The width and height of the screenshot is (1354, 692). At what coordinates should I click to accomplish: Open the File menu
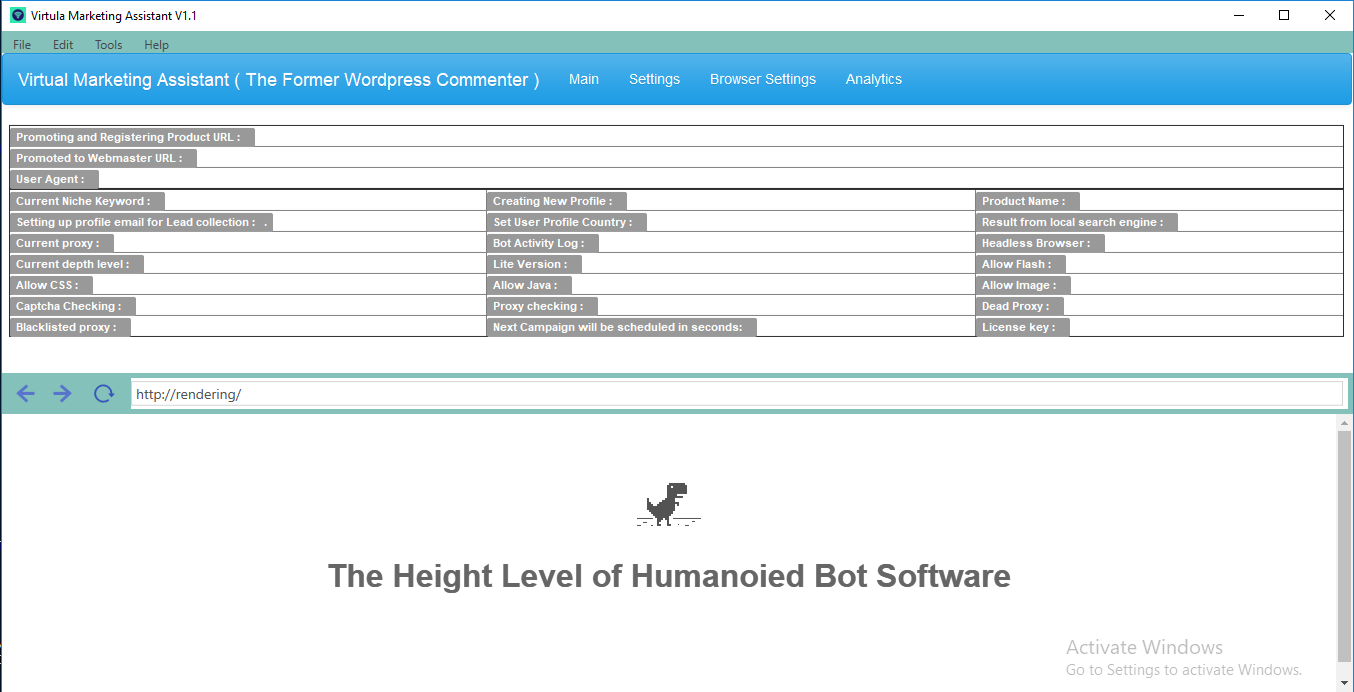coord(21,44)
